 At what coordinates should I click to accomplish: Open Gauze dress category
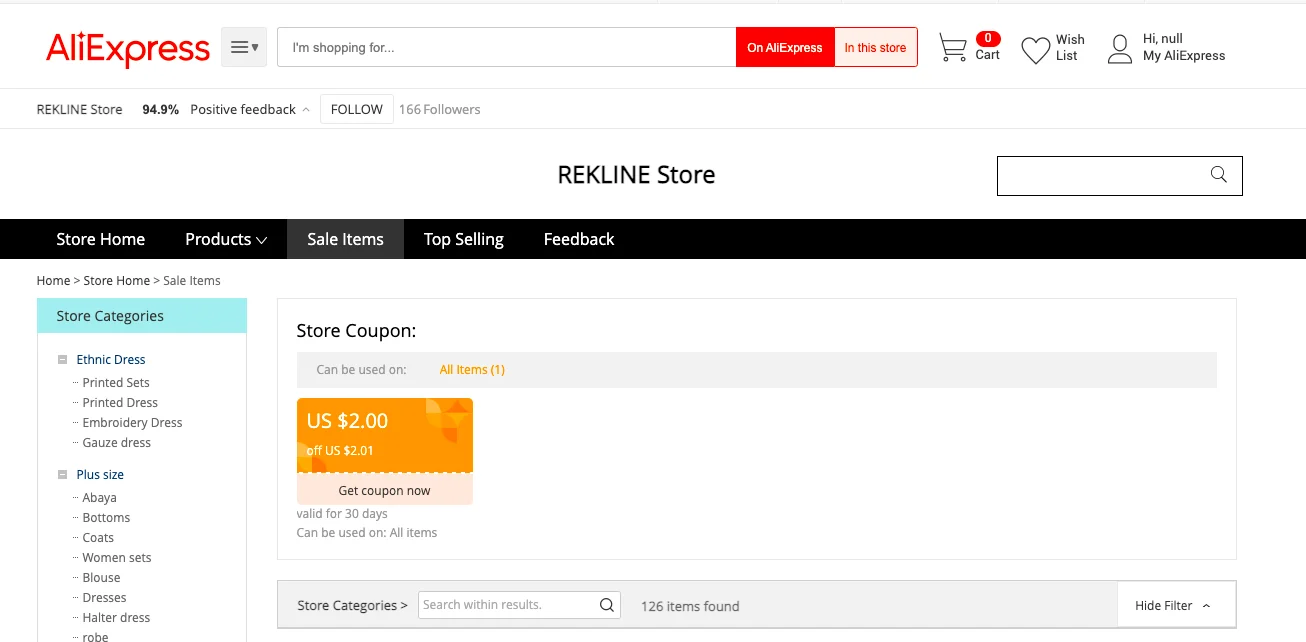click(x=117, y=443)
